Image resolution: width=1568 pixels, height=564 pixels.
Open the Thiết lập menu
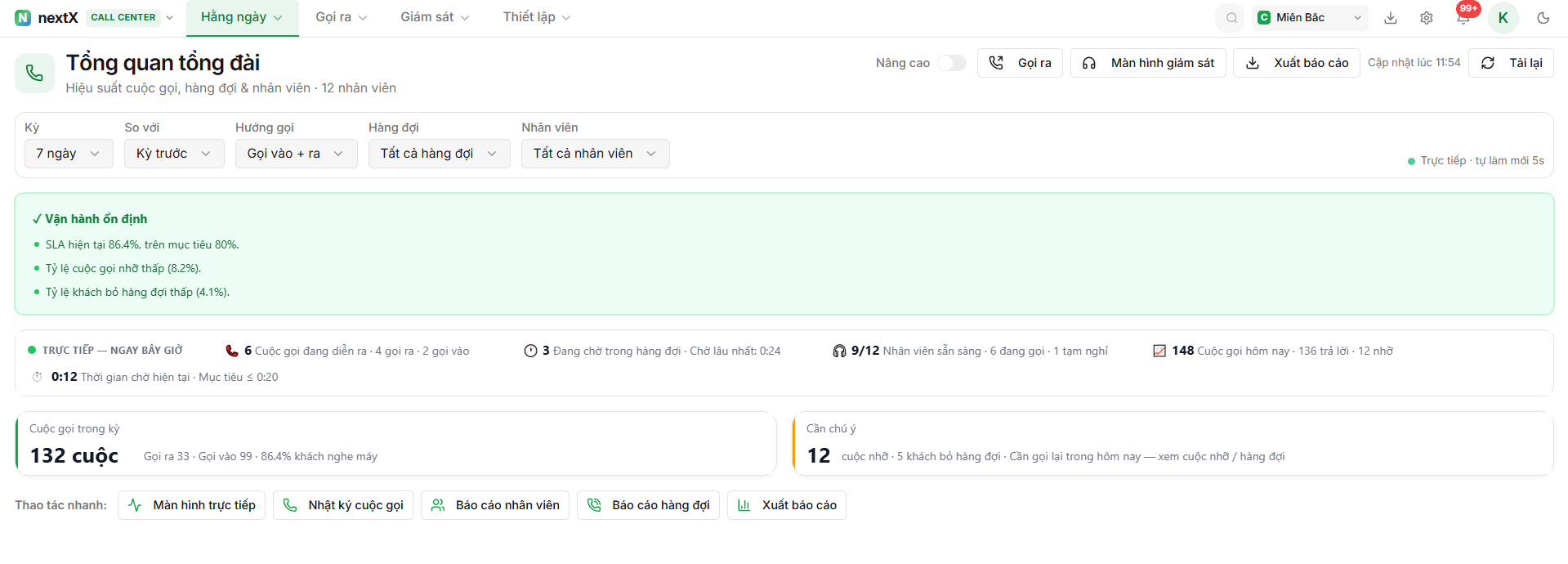(x=537, y=17)
